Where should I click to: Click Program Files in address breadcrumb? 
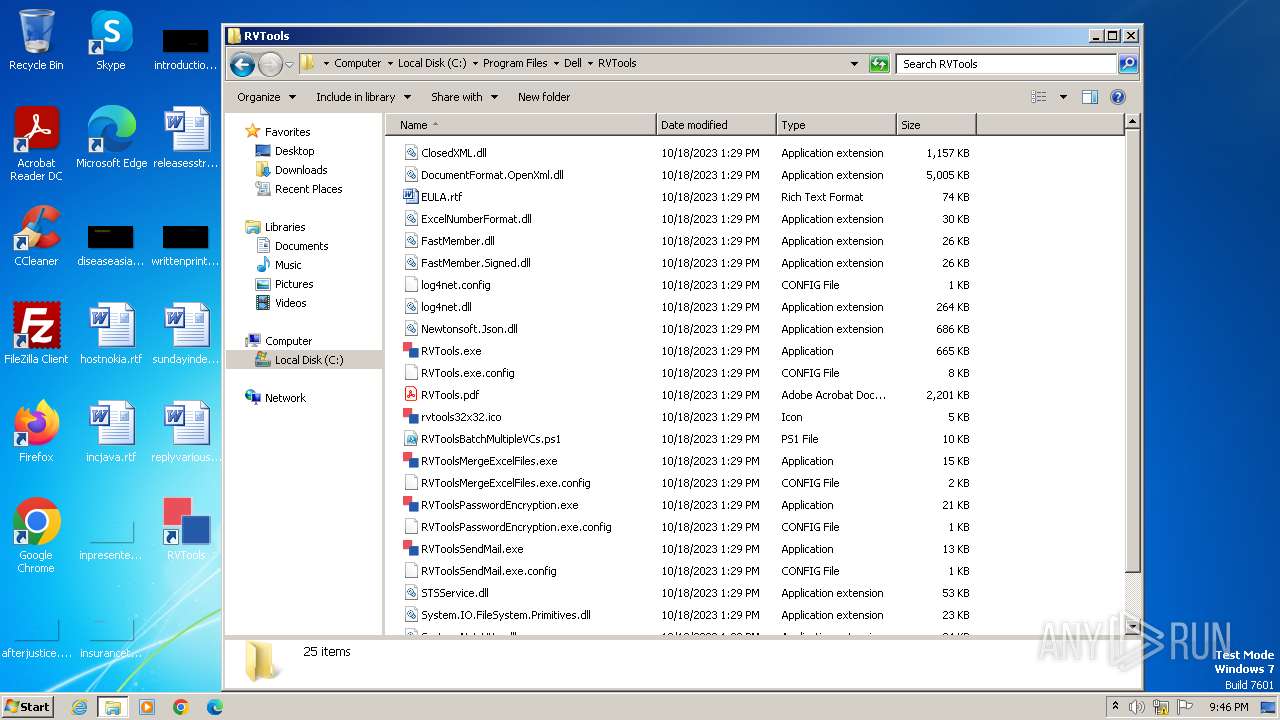point(515,63)
